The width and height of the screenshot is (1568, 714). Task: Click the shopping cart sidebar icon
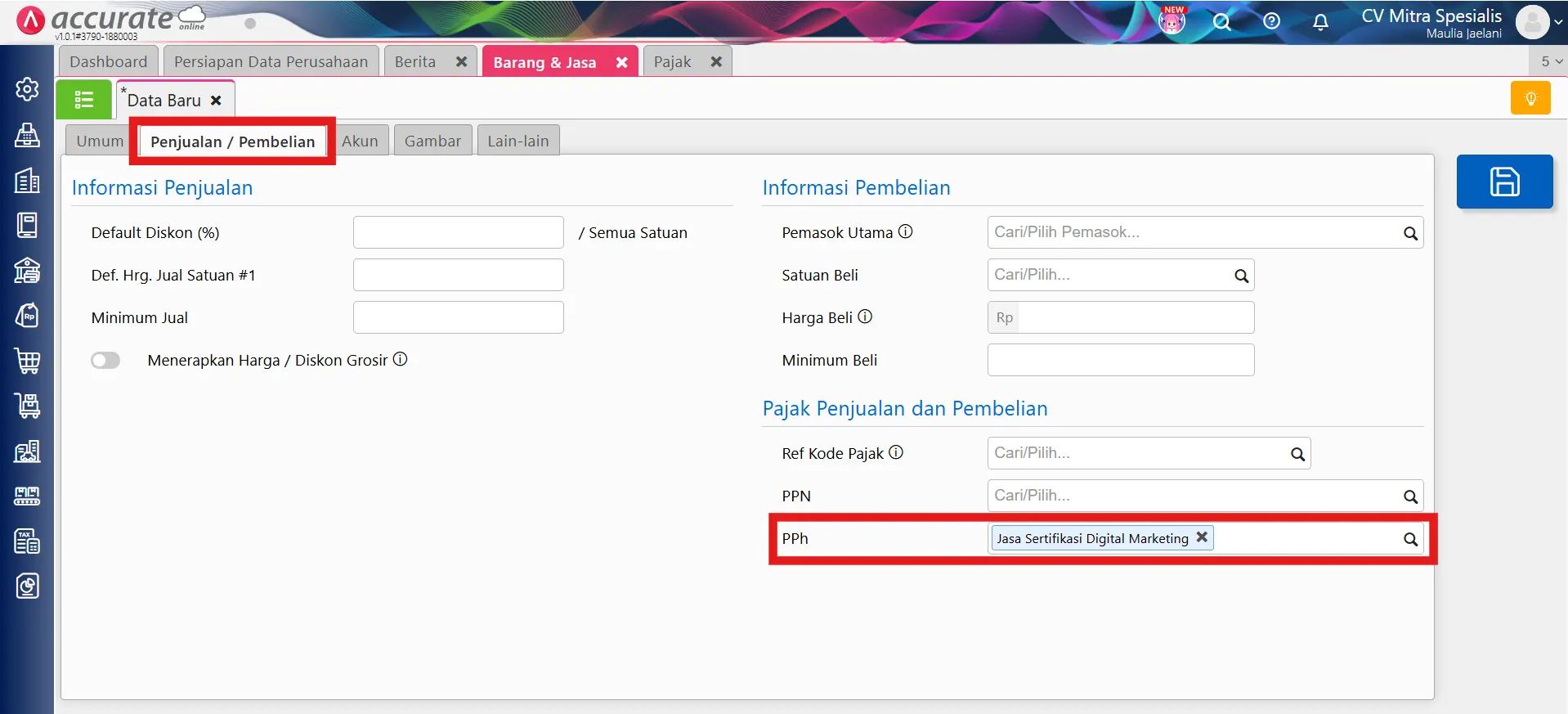27,361
